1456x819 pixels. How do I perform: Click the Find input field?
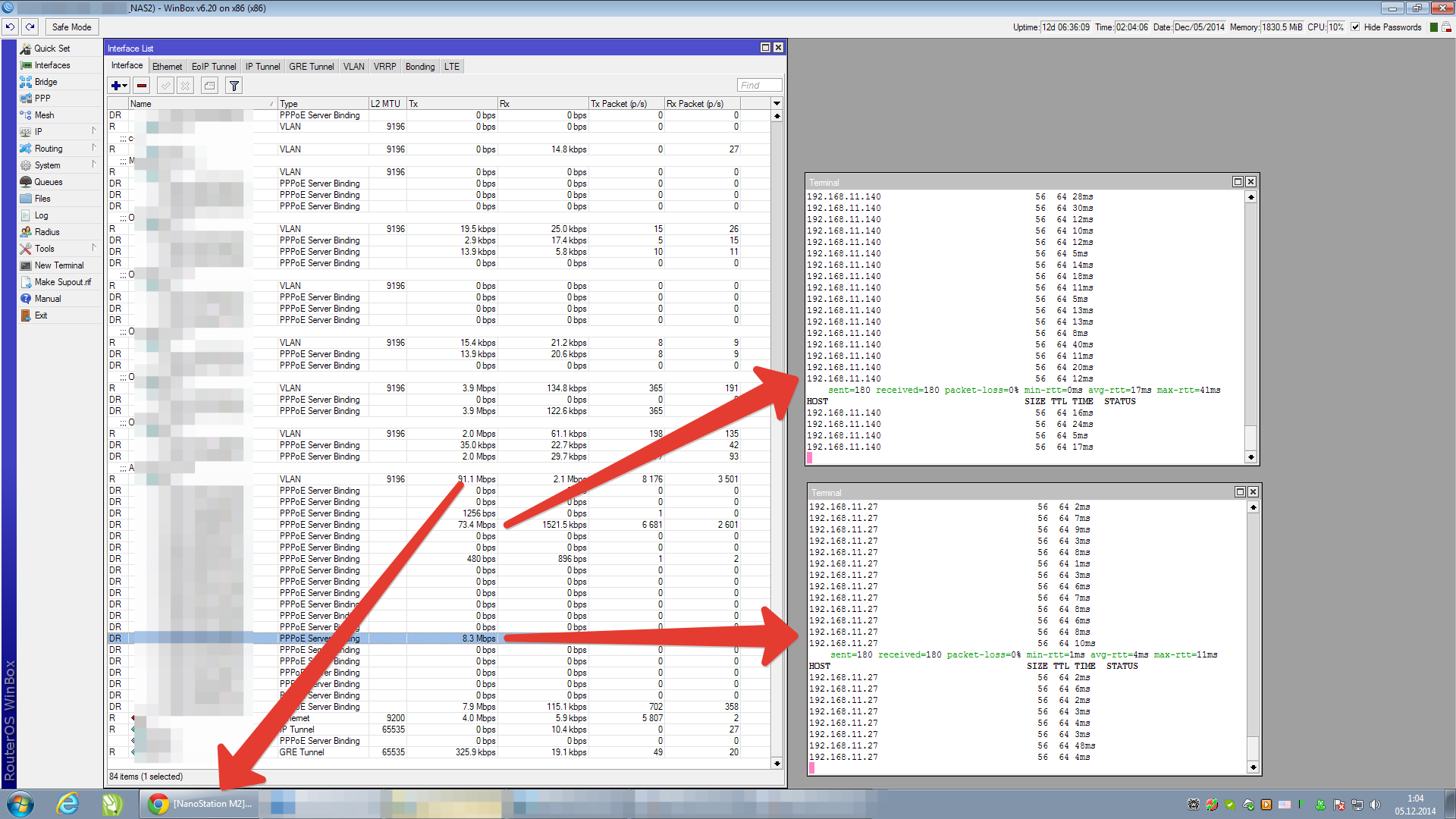759,86
